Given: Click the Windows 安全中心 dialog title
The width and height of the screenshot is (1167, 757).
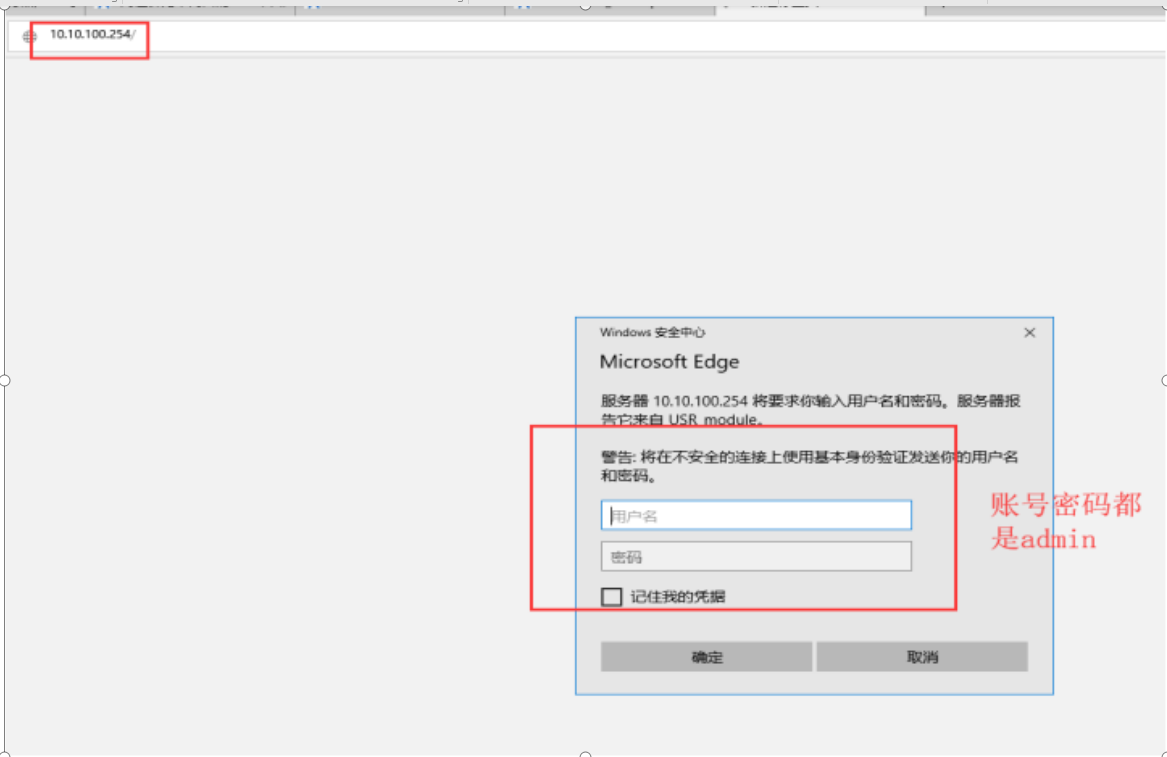Looking at the screenshot, I should (x=652, y=332).
